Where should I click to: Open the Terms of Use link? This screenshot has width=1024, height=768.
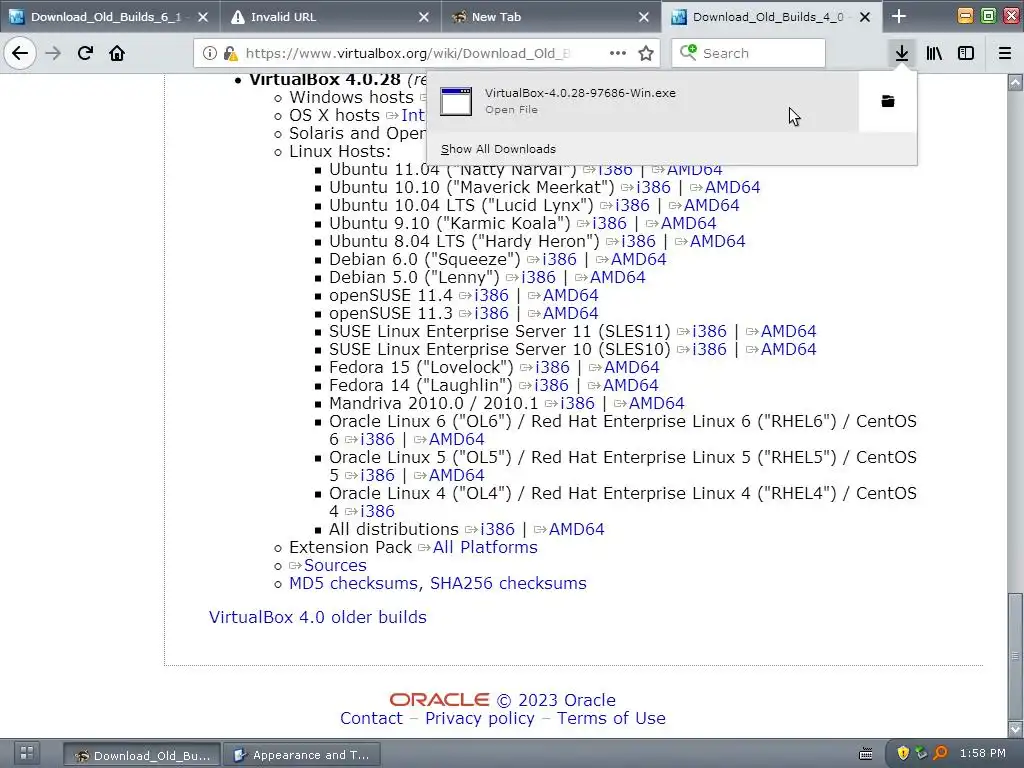pos(611,718)
